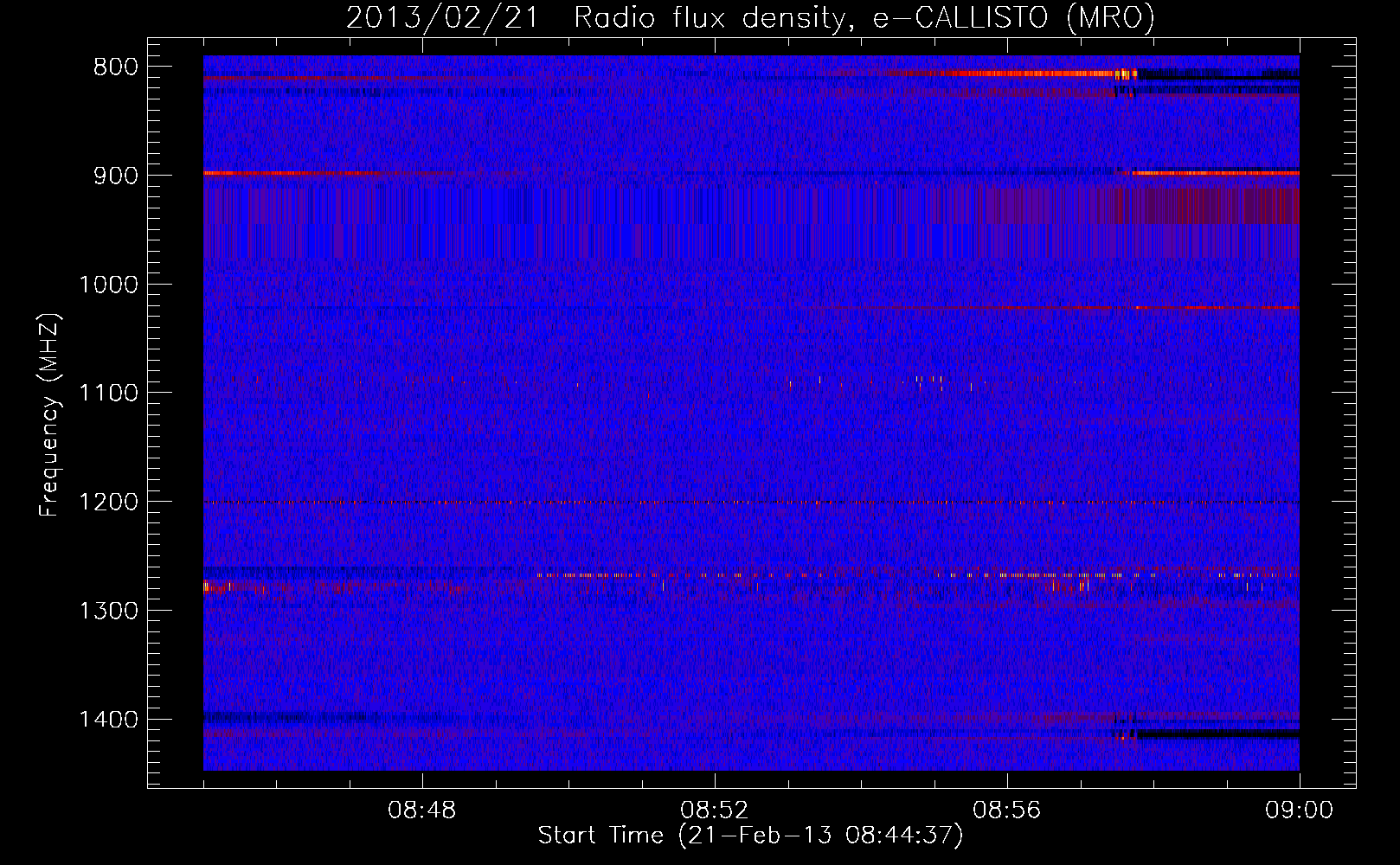This screenshot has width=1400, height=865.
Task: Click the 08:48 time axis label
Action: pyautogui.click(x=422, y=811)
